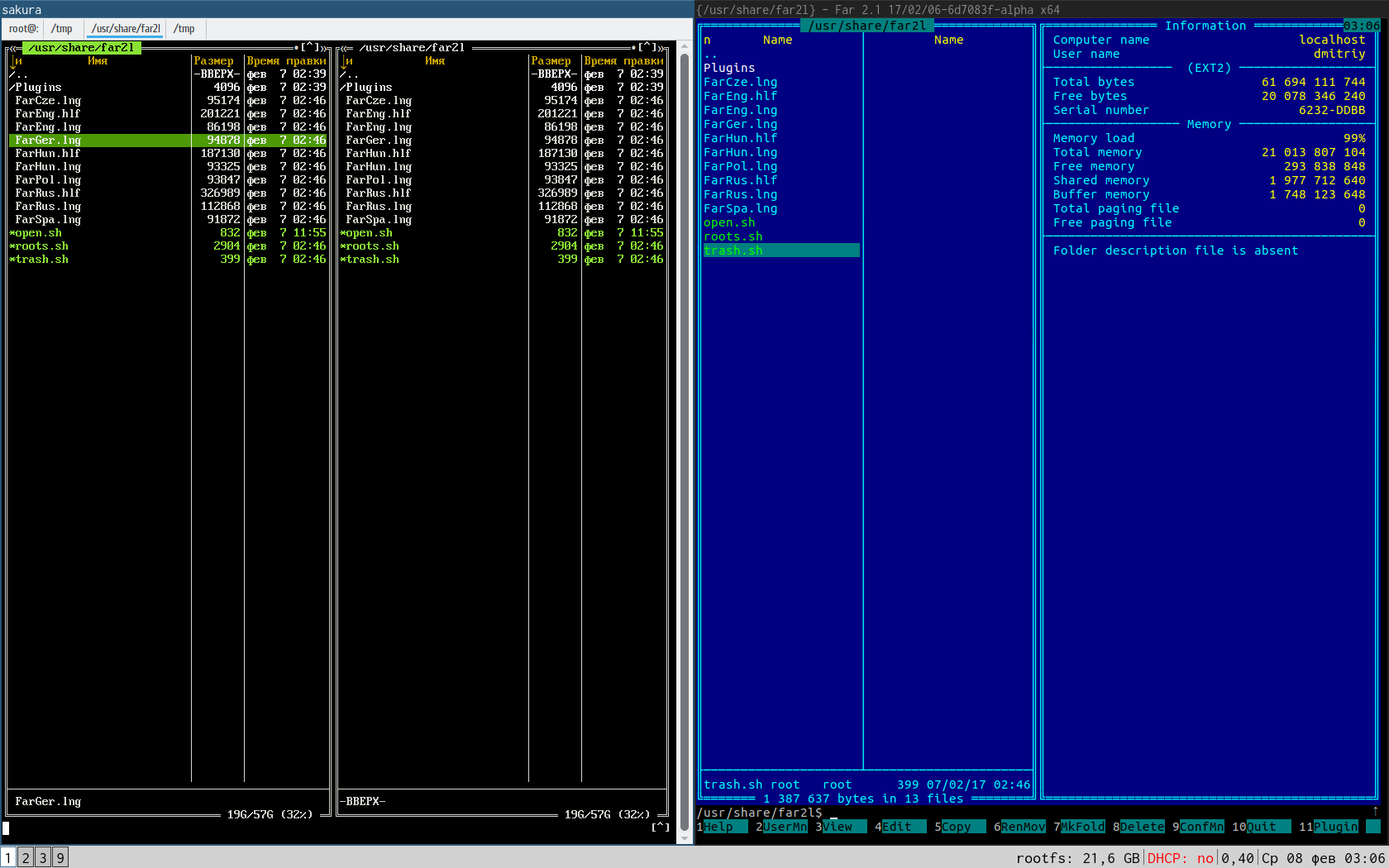Select /Plugins in the right black panel
Screen dimensions: 1389x868
pos(366,88)
